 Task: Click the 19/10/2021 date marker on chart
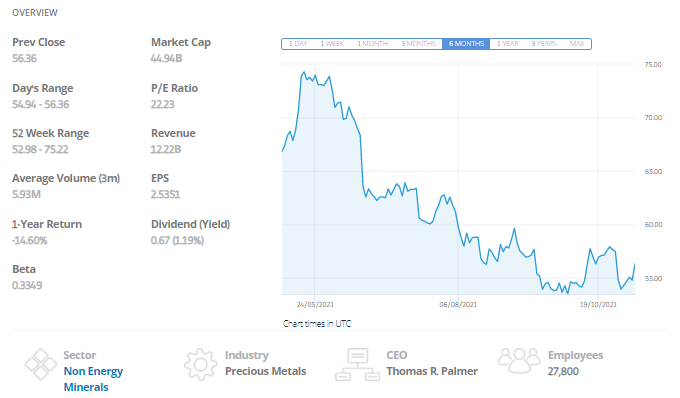click(598, 304)
